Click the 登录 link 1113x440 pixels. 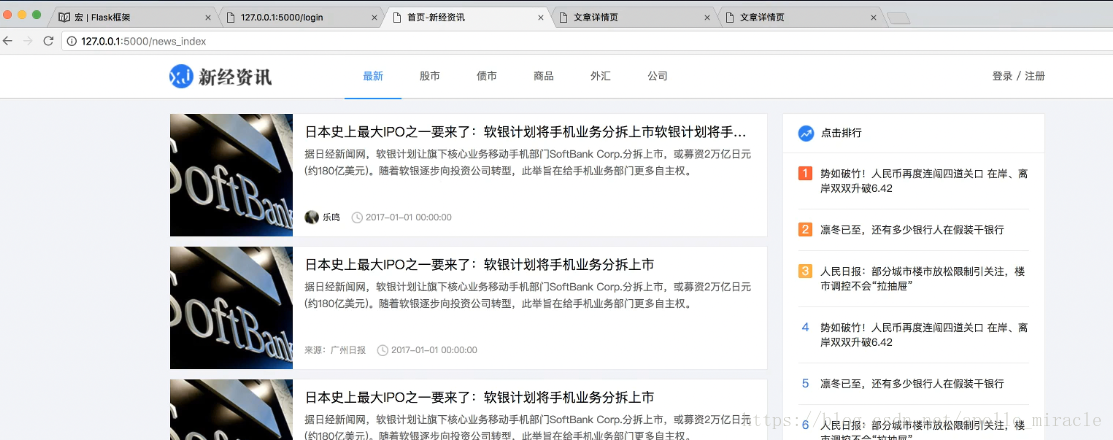1002,77
